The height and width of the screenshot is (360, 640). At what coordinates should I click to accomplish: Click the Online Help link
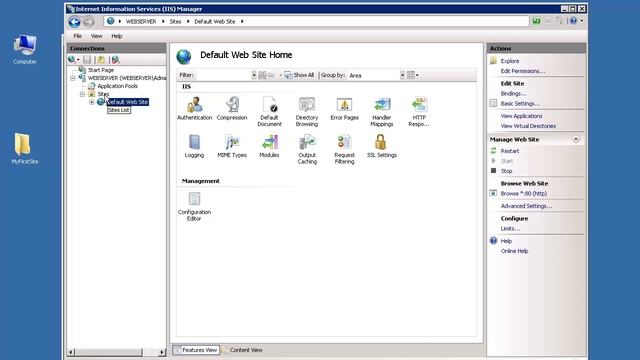514,251
